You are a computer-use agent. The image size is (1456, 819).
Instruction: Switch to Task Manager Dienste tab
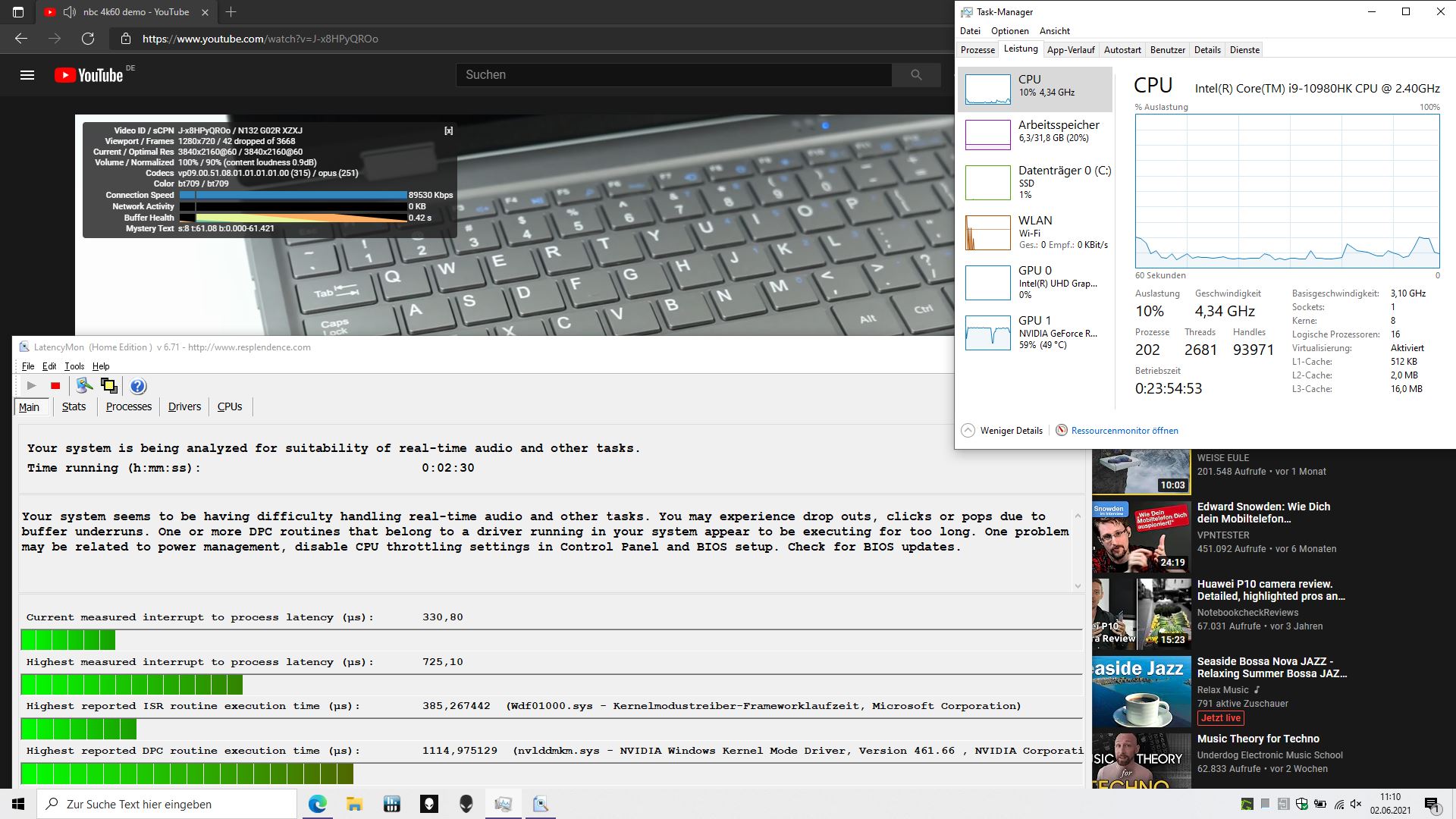click(x=1244, y=50)
